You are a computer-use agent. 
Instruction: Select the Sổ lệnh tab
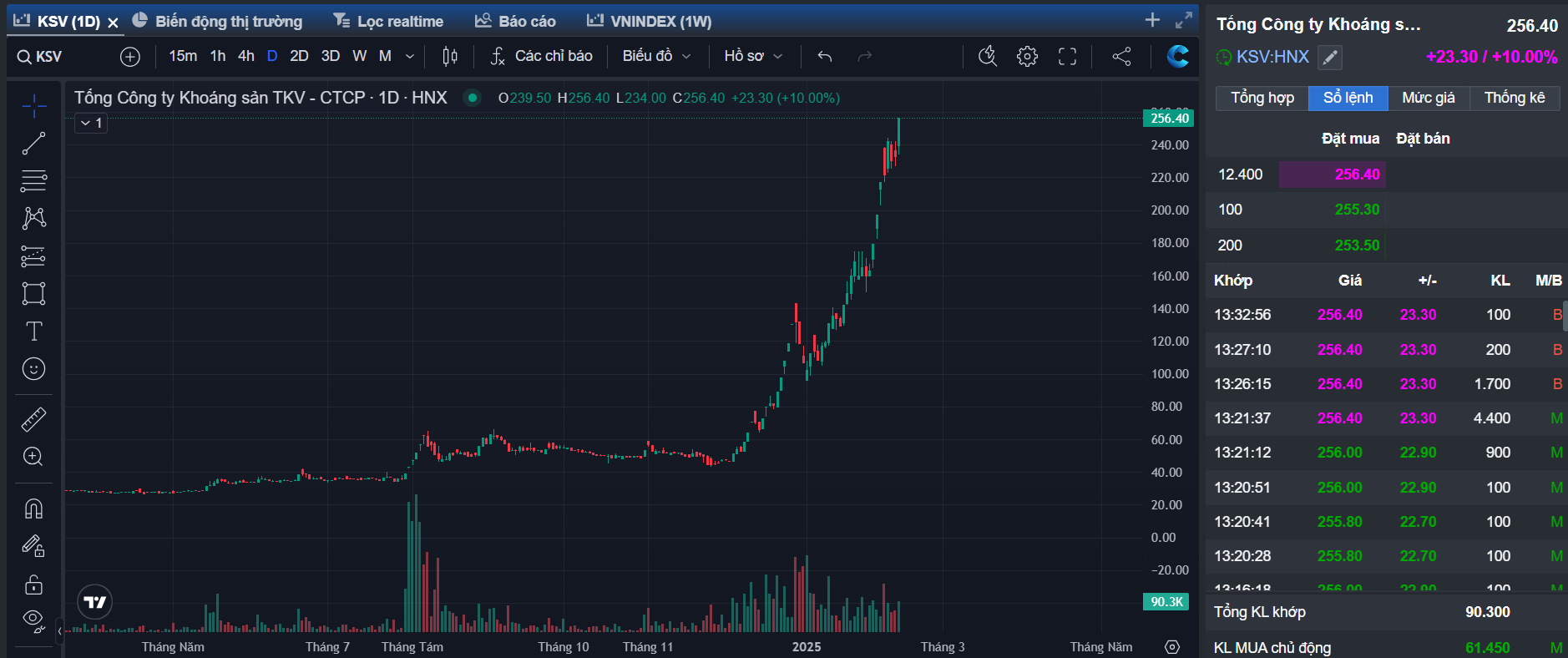(x=1348, y=98)
